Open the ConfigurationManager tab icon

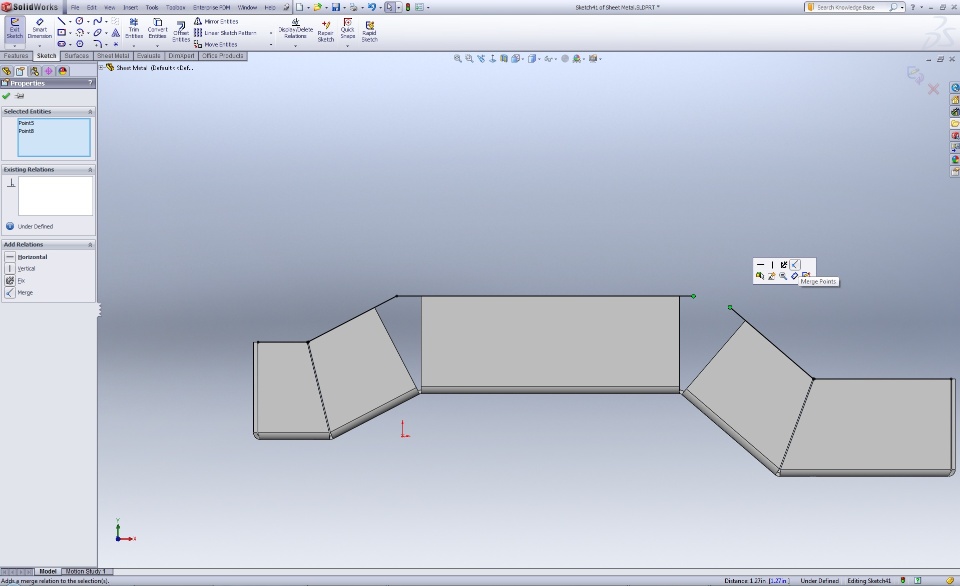point(34,71)
